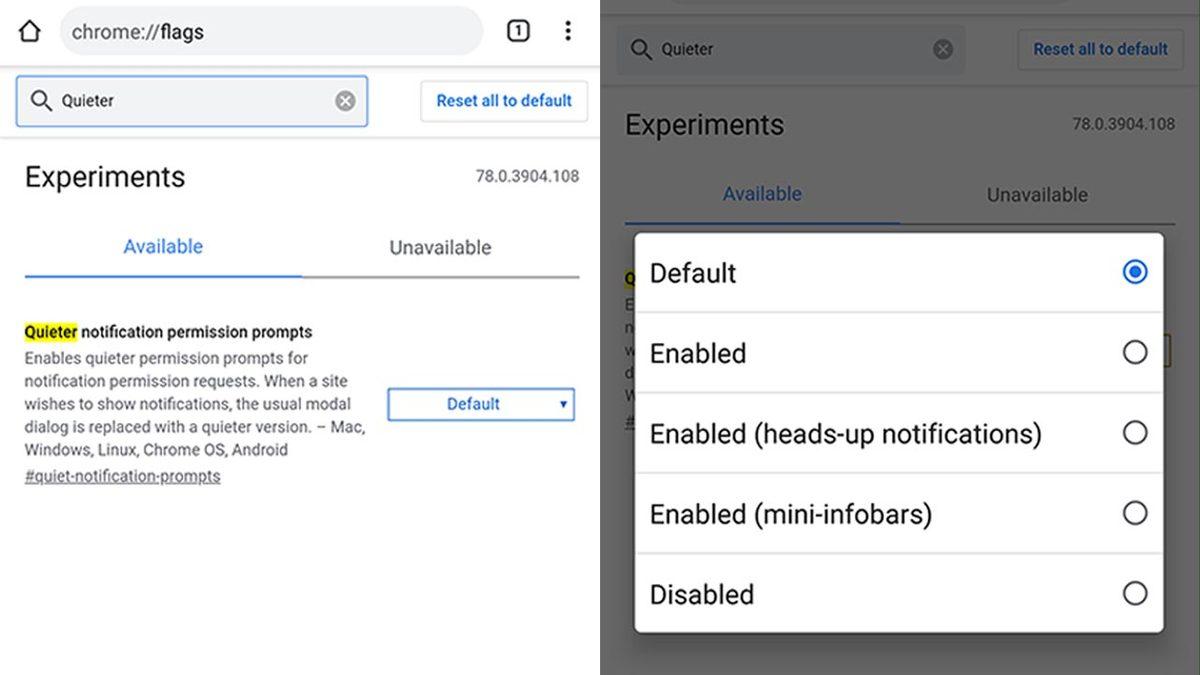Open the Default dropdown for the Quieter flag
The width and height of the screenshot is (1200, 675).
481,404
